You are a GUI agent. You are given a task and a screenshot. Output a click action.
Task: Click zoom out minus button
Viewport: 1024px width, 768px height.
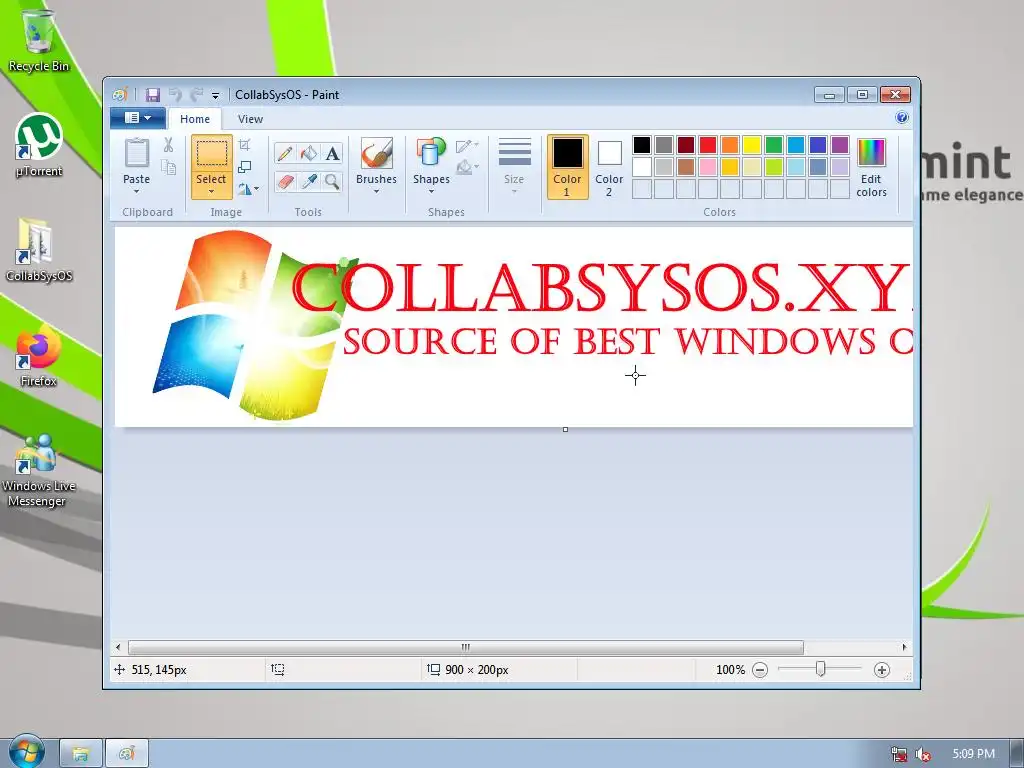click(760, 670)
